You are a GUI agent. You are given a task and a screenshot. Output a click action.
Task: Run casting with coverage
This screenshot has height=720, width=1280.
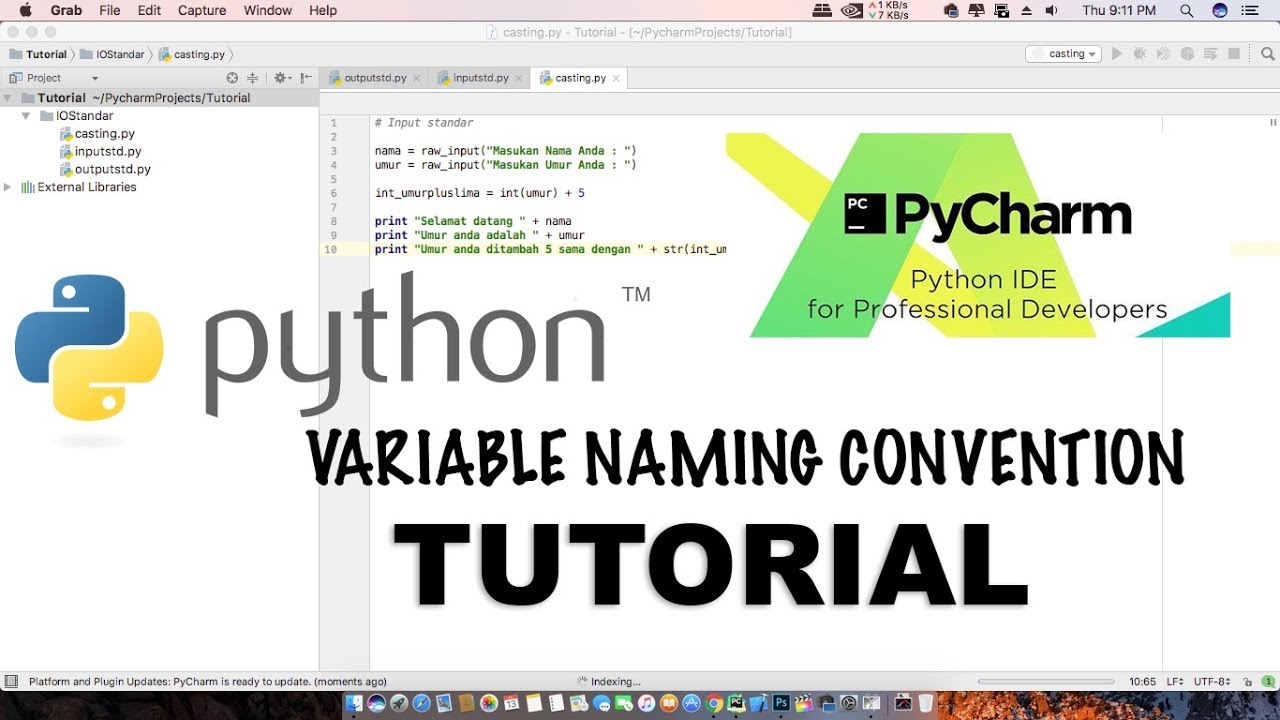tap(1163, 54)
